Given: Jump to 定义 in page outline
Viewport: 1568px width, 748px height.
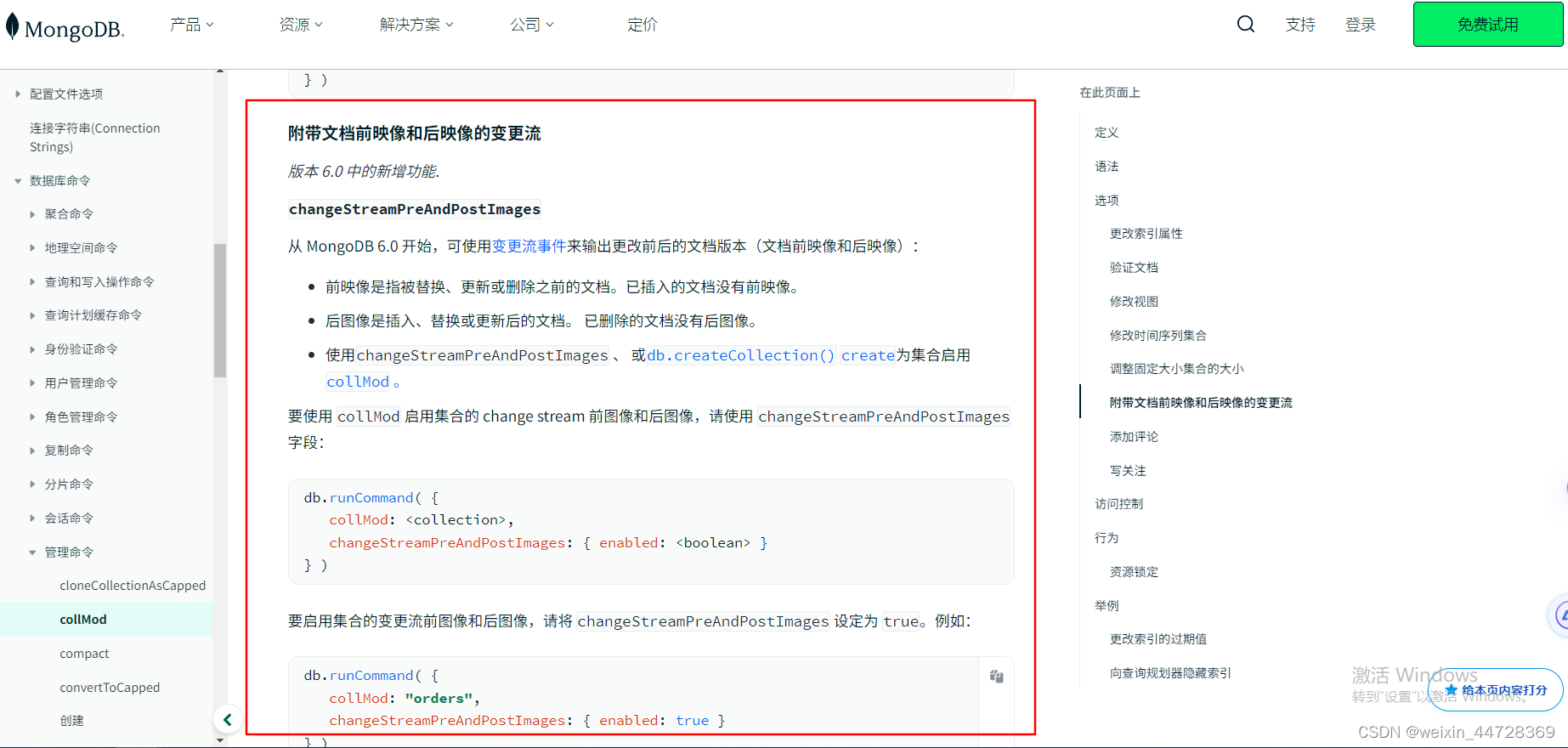Looking at the screenshot, I should [x=1107, y=133].
